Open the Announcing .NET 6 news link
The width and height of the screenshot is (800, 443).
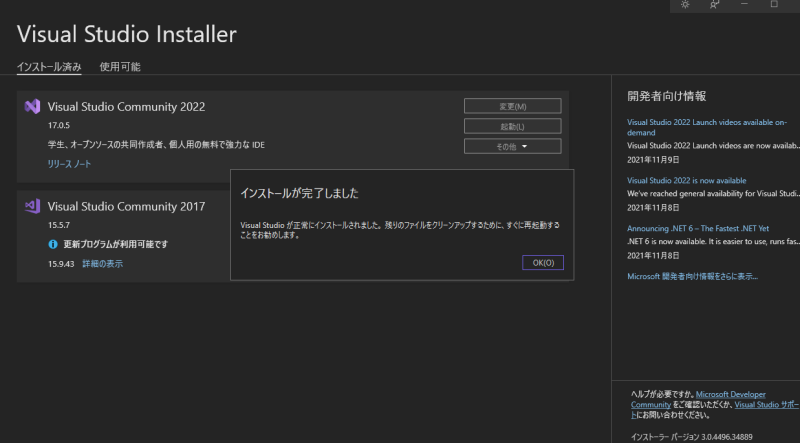click(x=698, y=228)
